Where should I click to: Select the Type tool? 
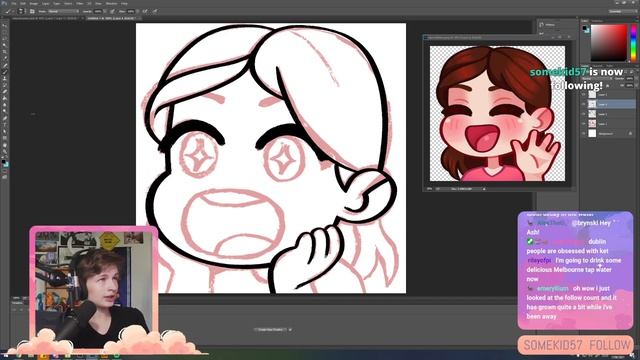pyautogui.click(x=5, y=125)
